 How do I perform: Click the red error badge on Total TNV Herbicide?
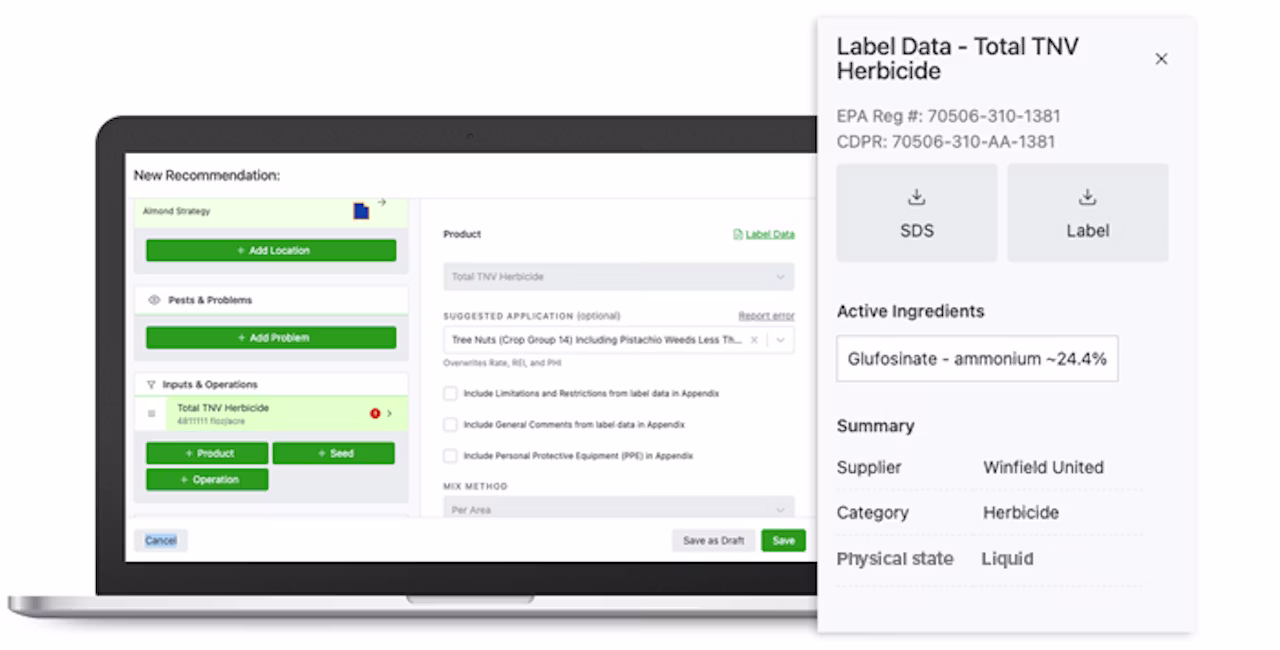375,413
